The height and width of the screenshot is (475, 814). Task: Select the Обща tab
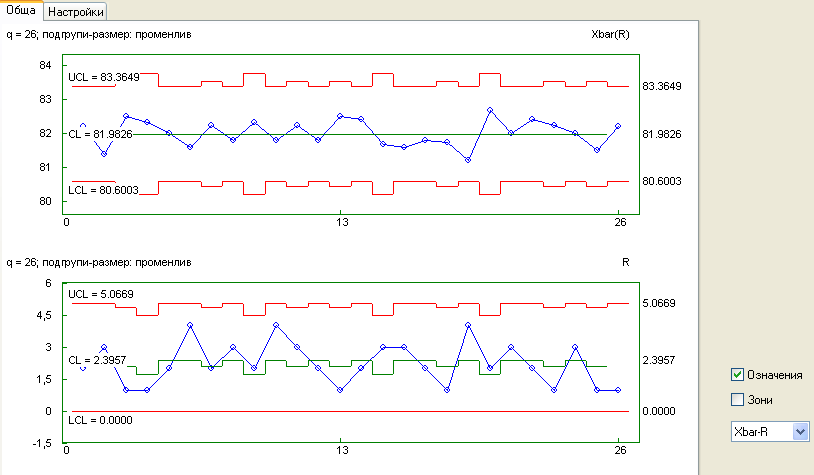click(22, 10)
